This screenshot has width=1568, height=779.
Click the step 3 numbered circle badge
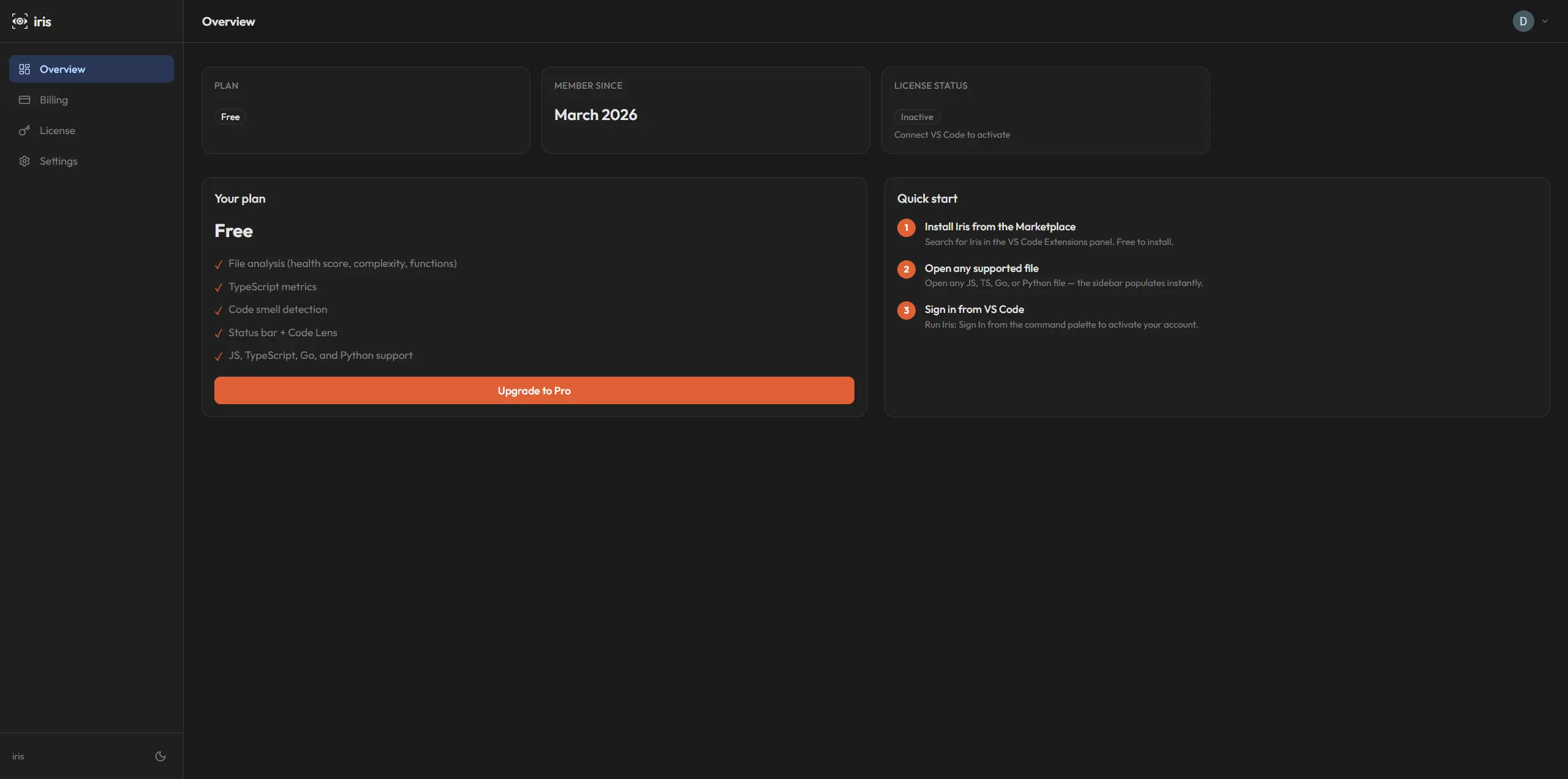[906, 310]
